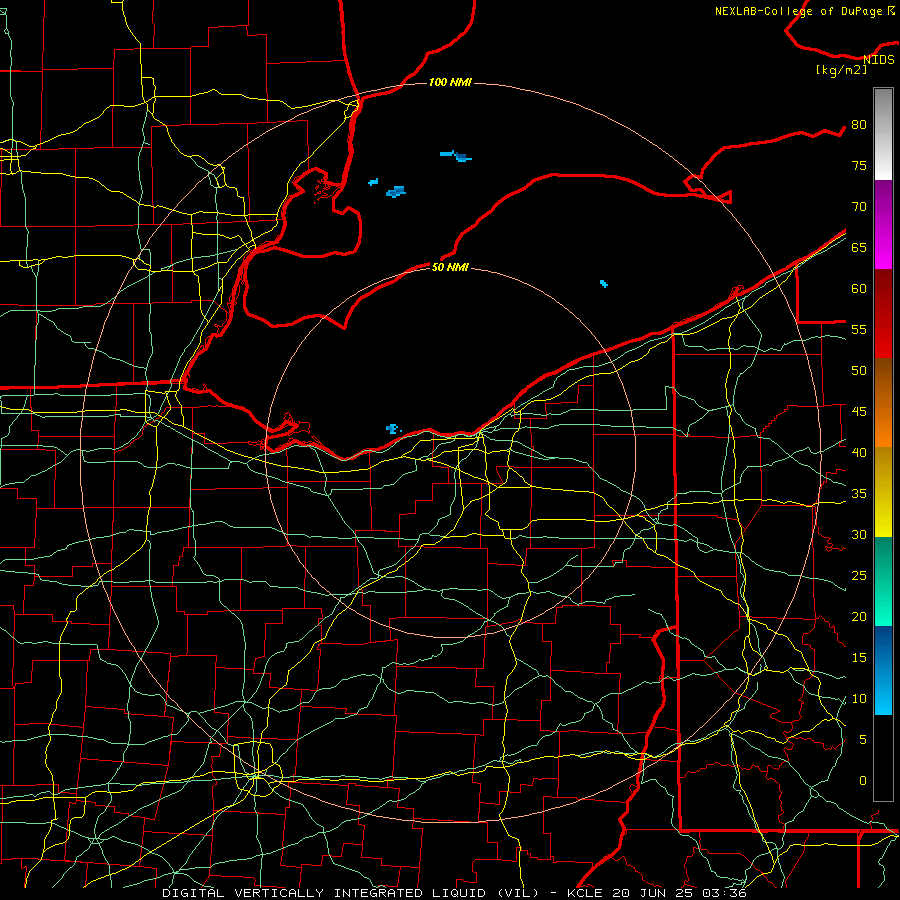The height and width of the screenshot is (900, 900).
Task: Pick the blue band of the VIL scale
Action: click(x=883, y=670)
